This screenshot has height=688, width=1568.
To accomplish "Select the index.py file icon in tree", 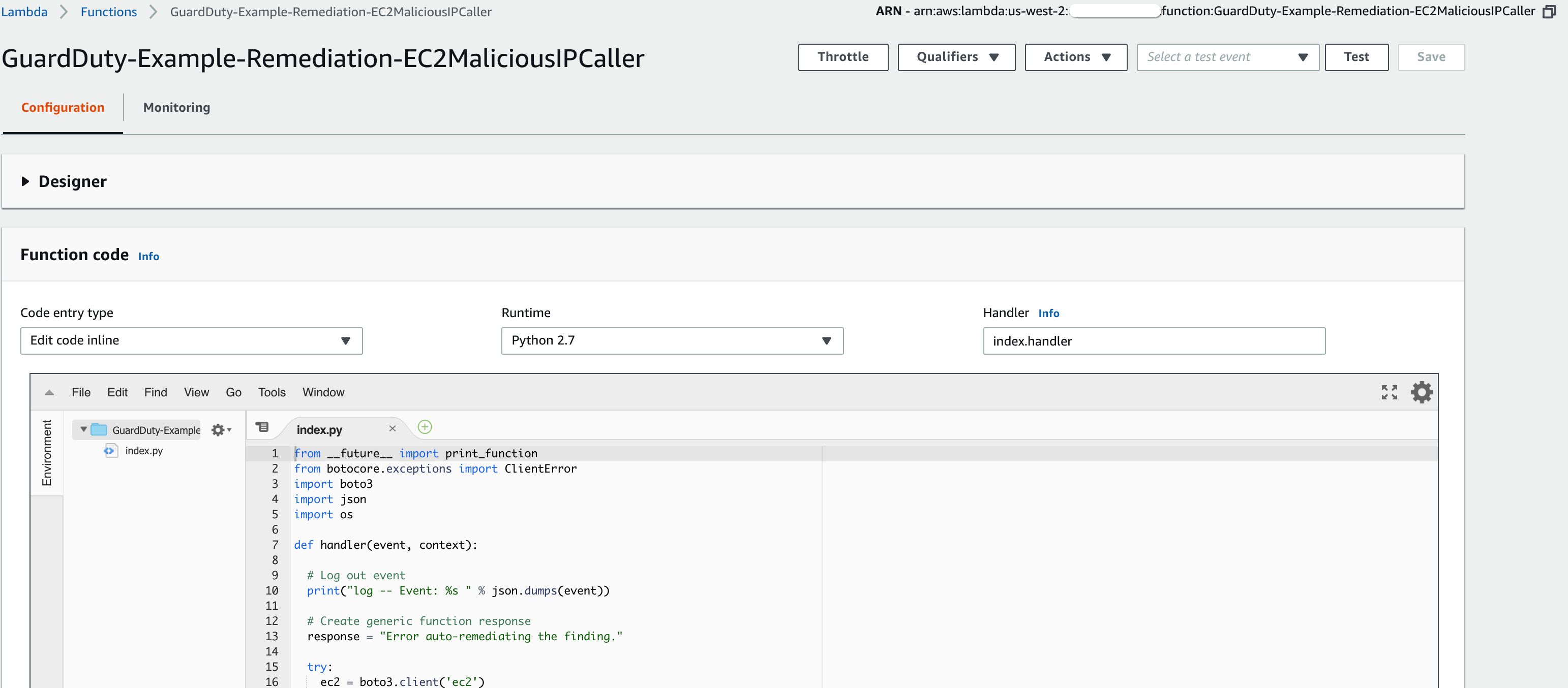I will coord(110,451).
